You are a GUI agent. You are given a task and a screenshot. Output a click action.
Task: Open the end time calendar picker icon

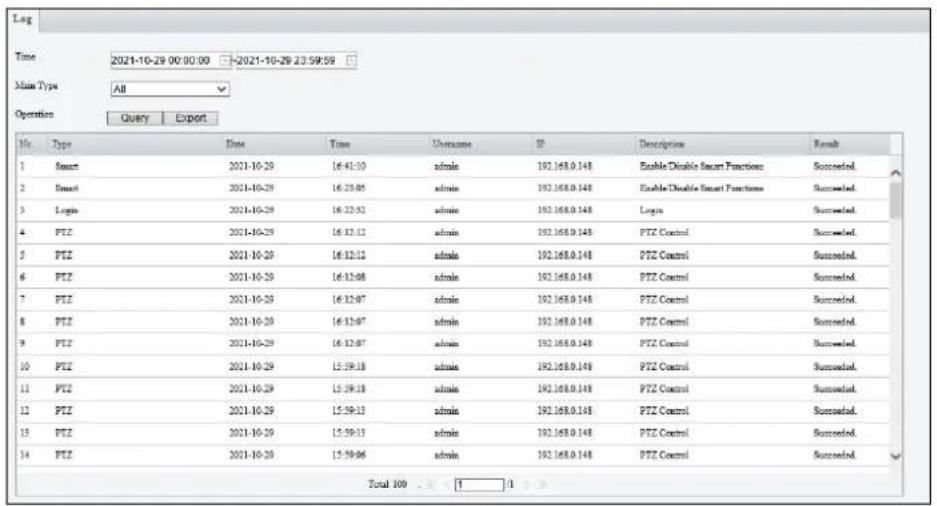[x=351, y=60]
